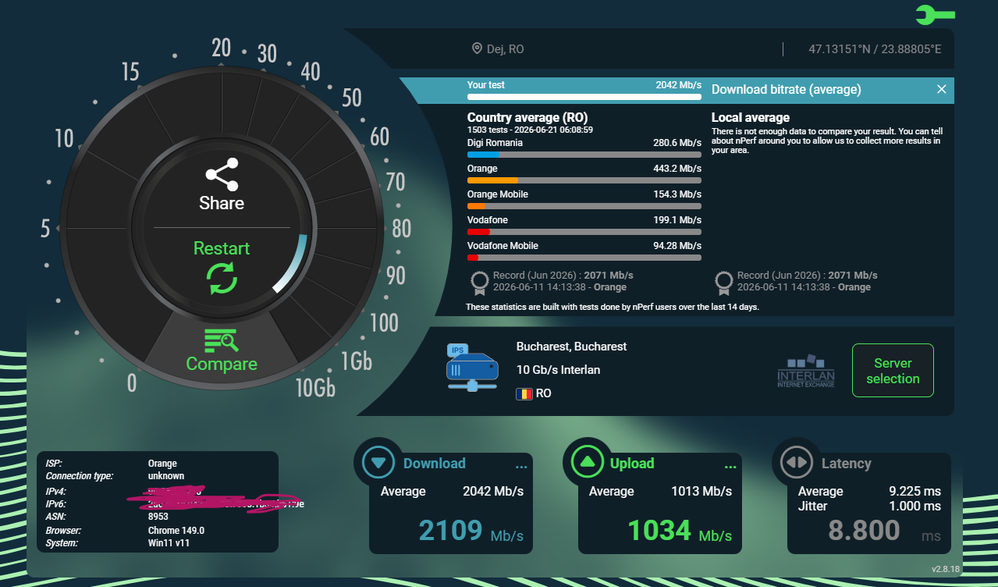
Task: Open the Compare magnifier icon
Action: pos(221,341)
